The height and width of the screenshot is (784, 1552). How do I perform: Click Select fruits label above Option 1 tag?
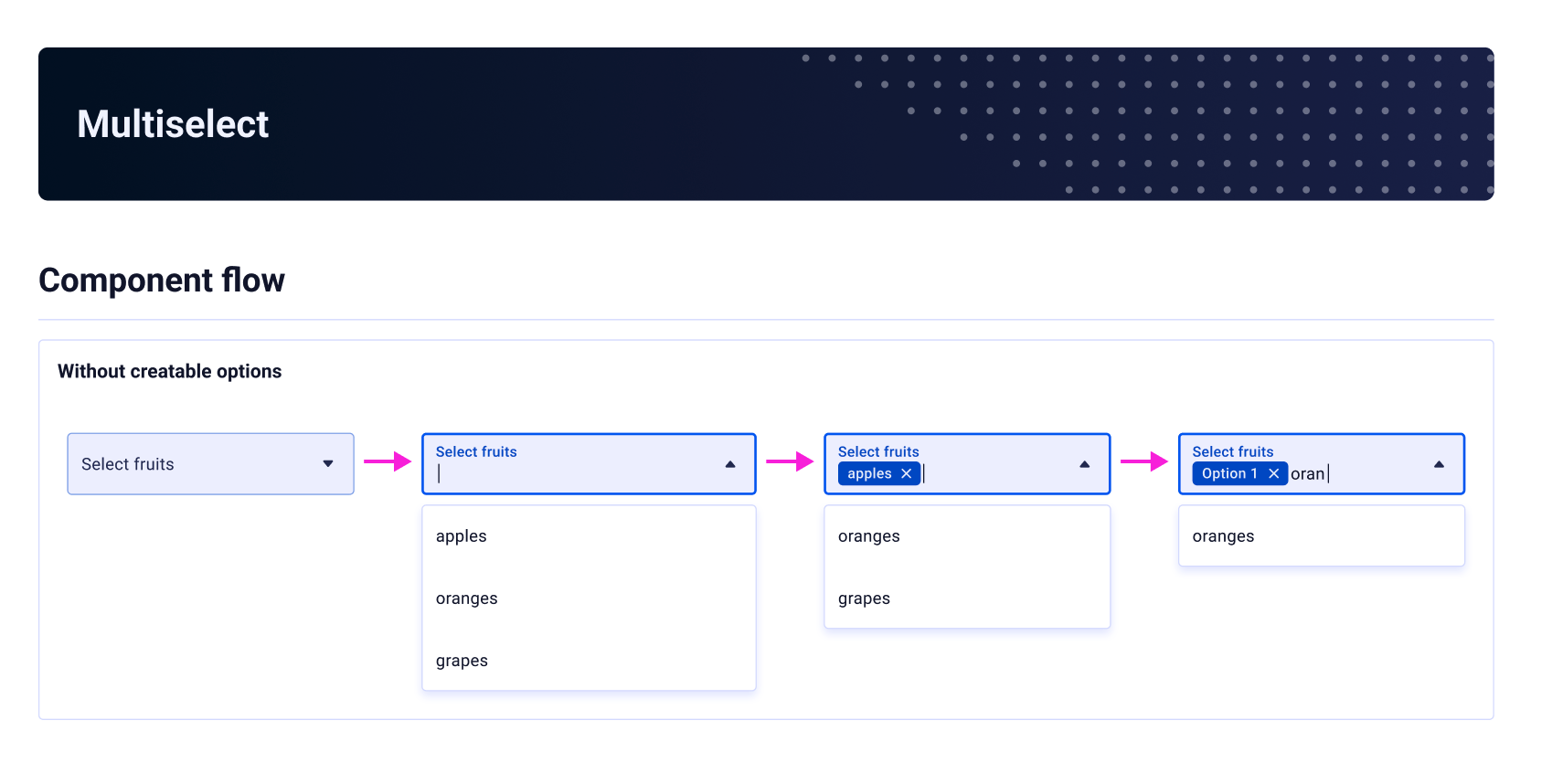pyautogui.click(x=1232, y=451)
